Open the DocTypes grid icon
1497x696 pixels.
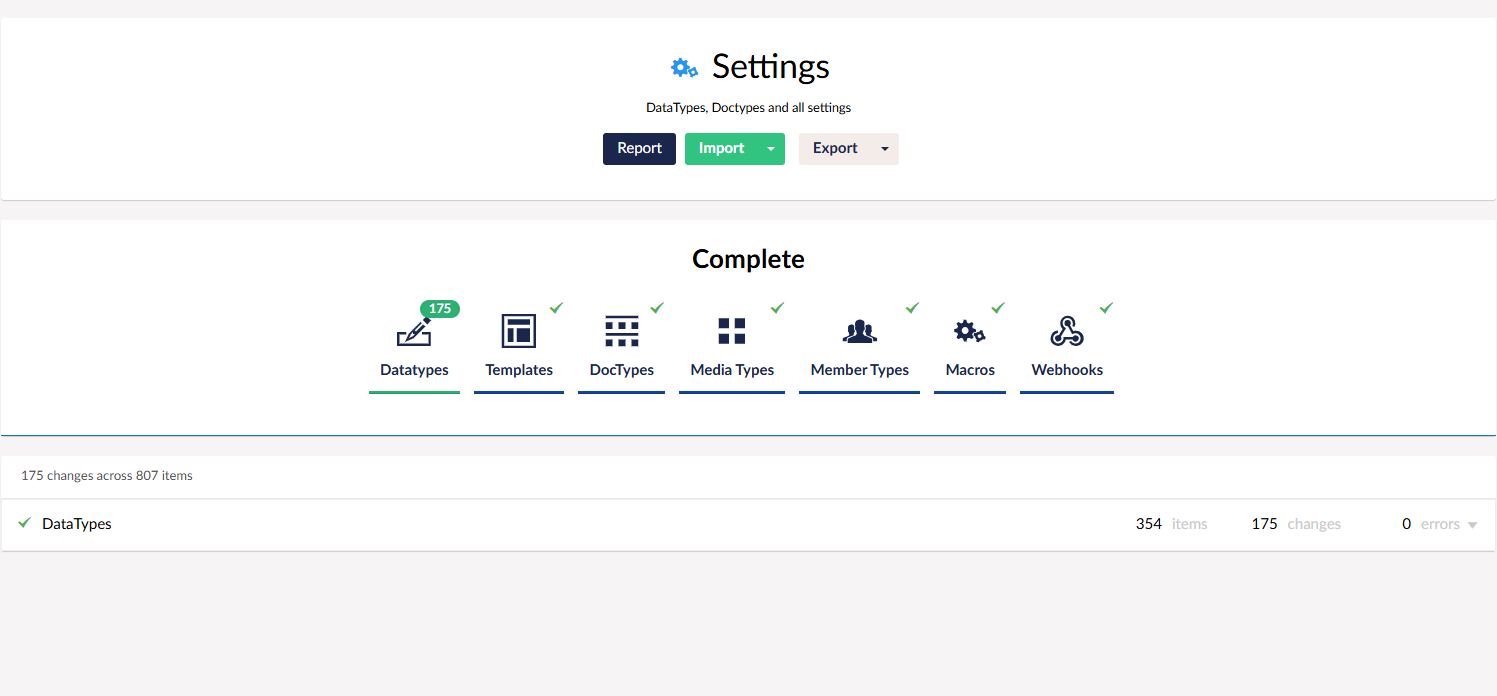tap(621, 331)
